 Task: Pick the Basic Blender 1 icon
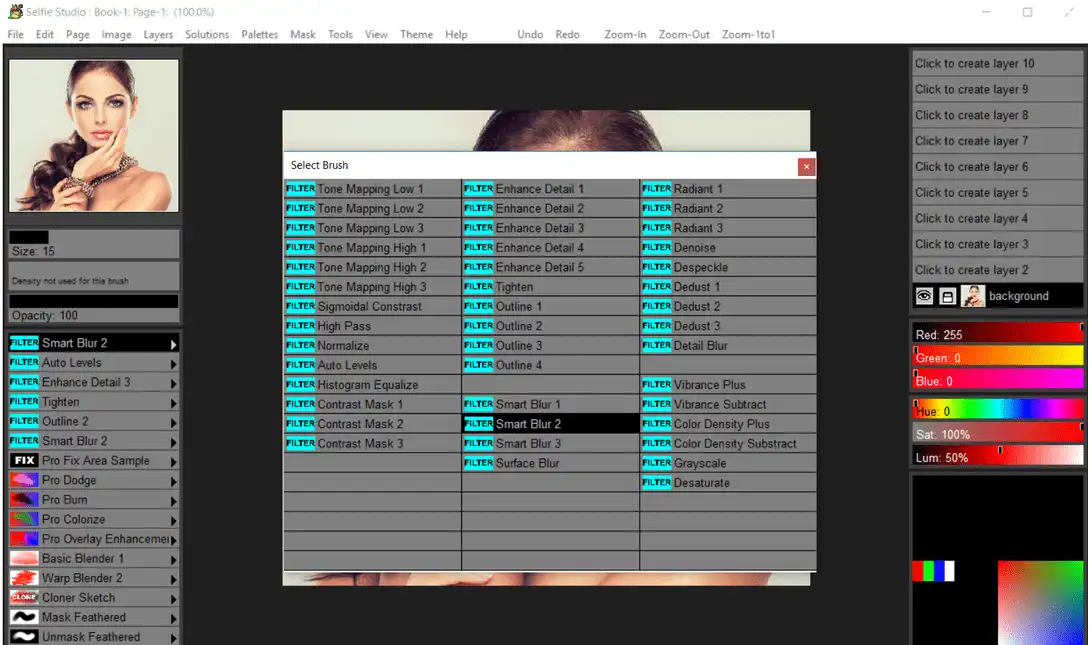pos(24,559)
